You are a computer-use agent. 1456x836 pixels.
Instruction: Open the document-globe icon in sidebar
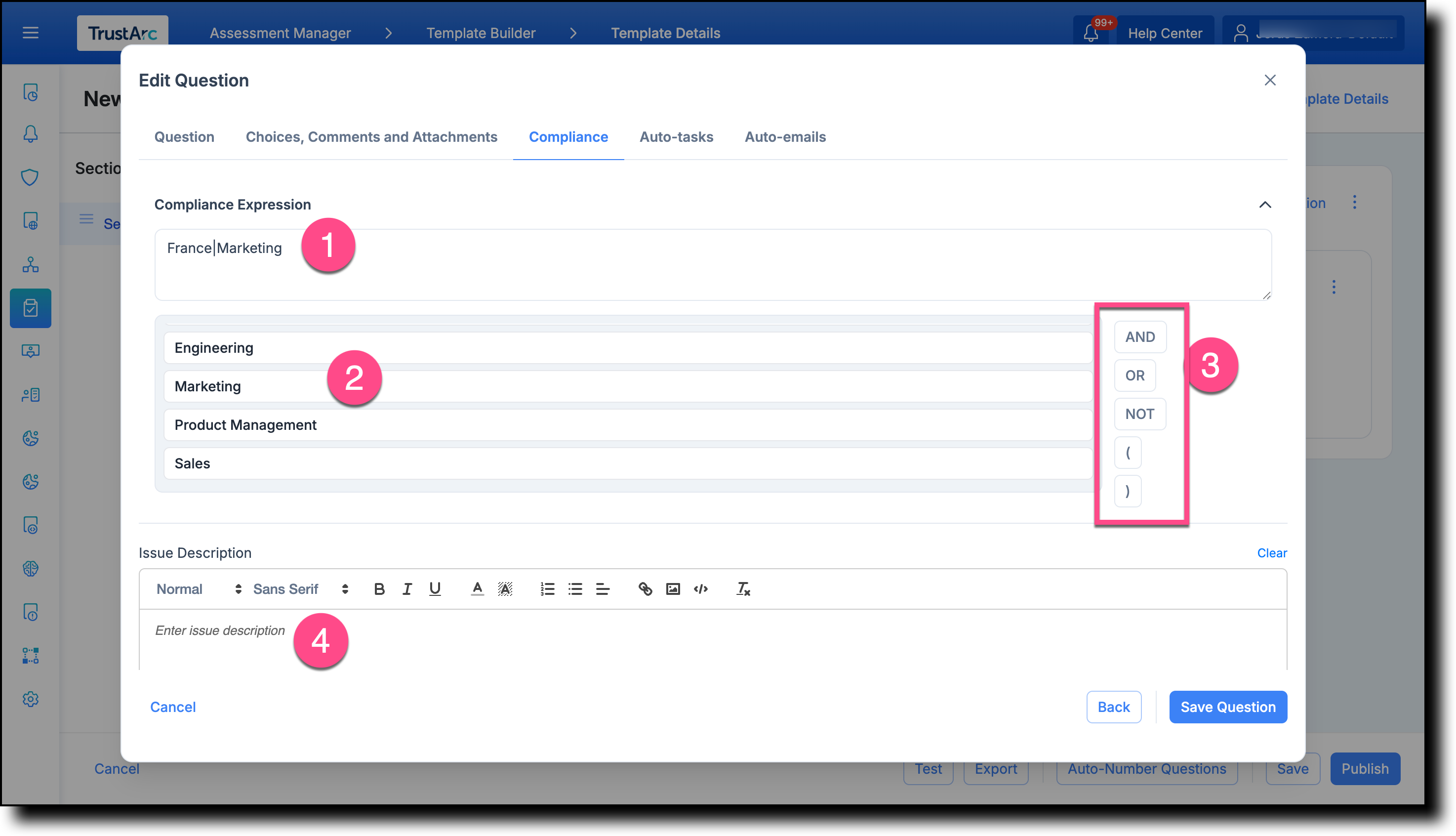point(31,220)
